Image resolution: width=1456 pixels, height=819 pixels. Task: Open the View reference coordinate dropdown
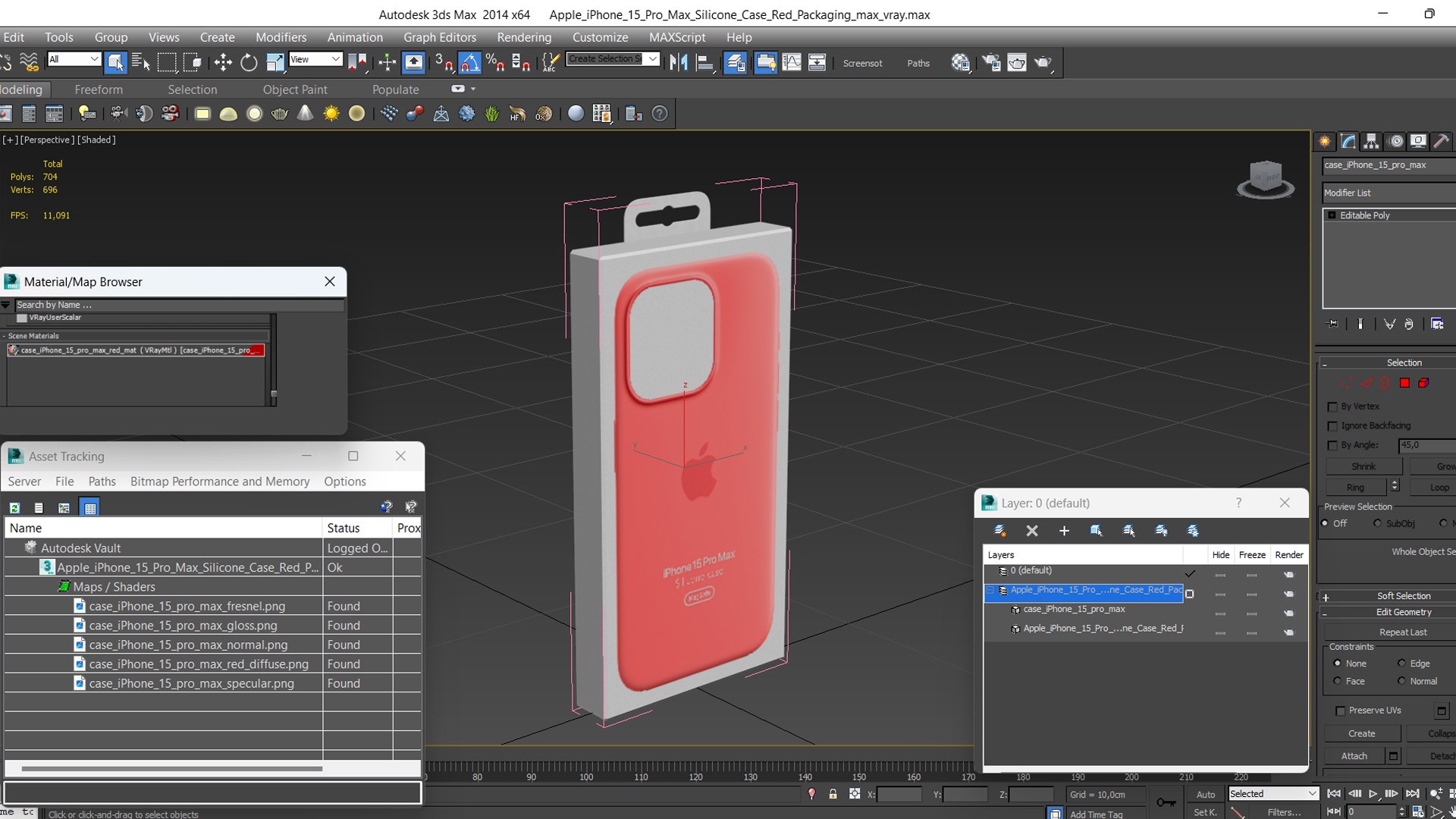click(315, 59)
